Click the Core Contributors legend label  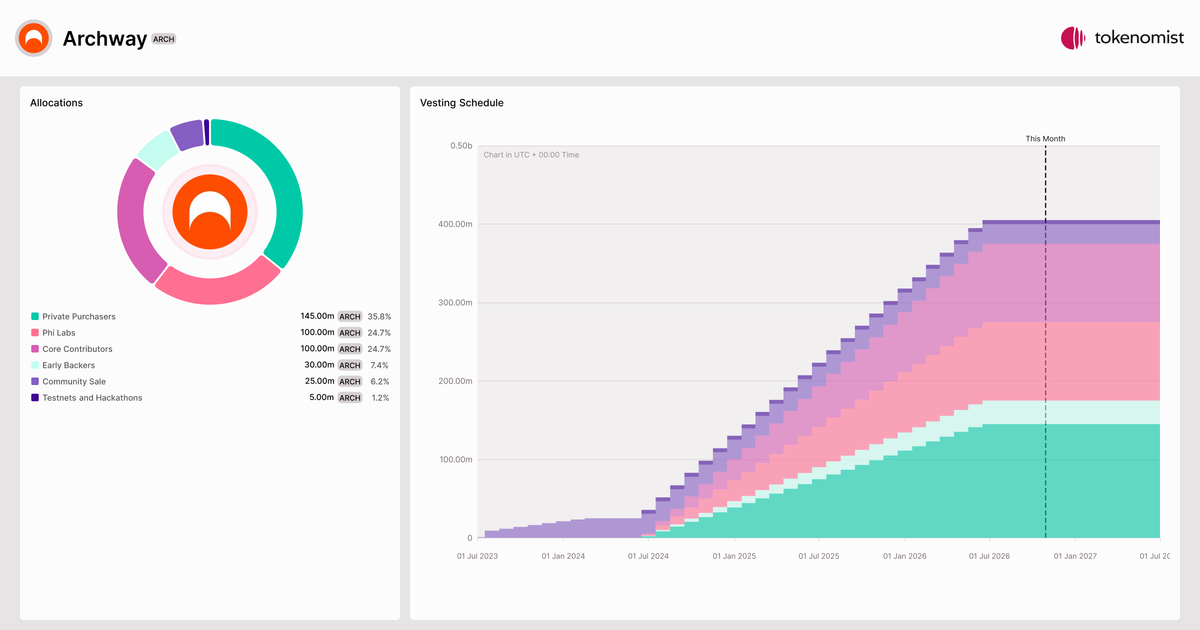77,349
